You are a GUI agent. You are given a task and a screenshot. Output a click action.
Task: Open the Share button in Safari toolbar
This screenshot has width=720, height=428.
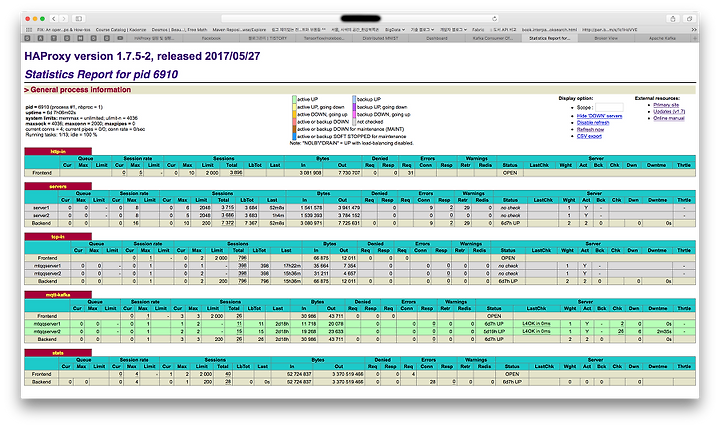pos(673,19)
